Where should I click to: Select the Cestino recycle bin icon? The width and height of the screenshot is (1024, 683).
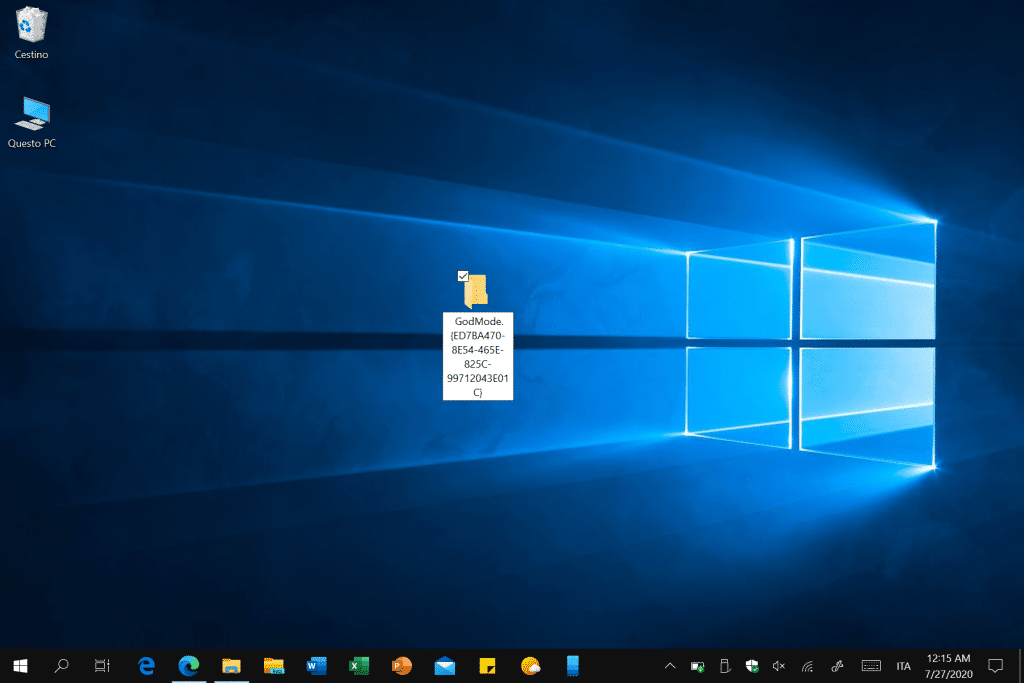click(32, 26)
